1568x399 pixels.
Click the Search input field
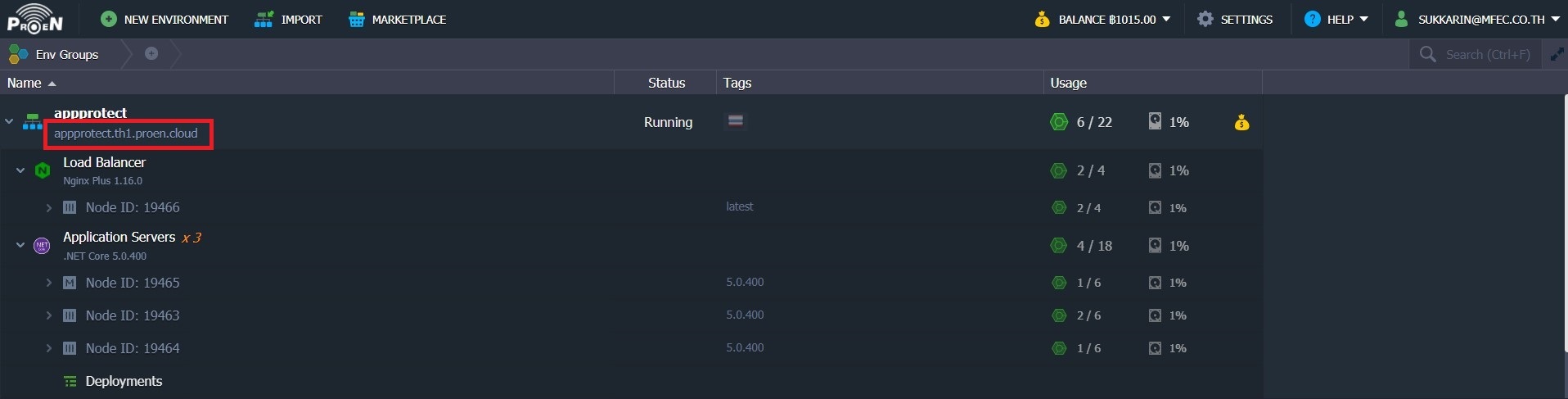pos(1487,55)
